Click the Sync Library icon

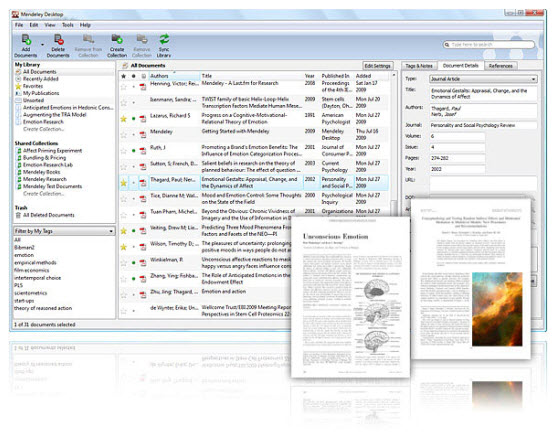pyautogui.click(x=164, y=39)
